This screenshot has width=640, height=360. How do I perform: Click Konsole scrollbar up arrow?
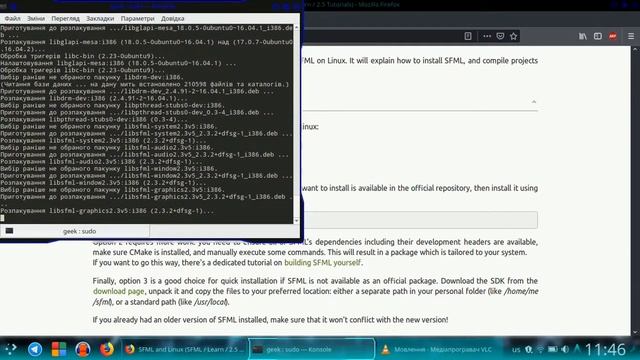tap(296, 27)
